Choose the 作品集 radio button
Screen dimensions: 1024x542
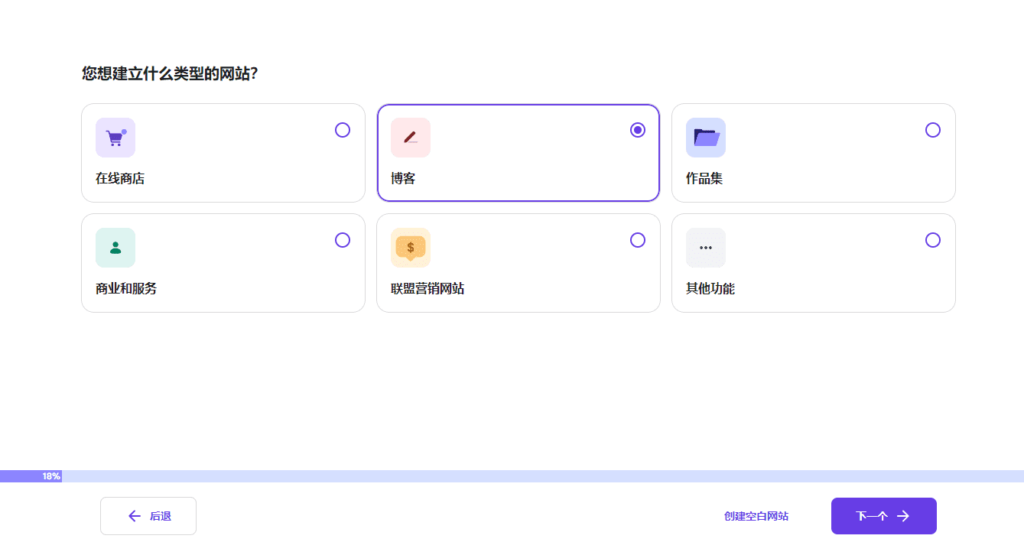[x=933, y=130]
